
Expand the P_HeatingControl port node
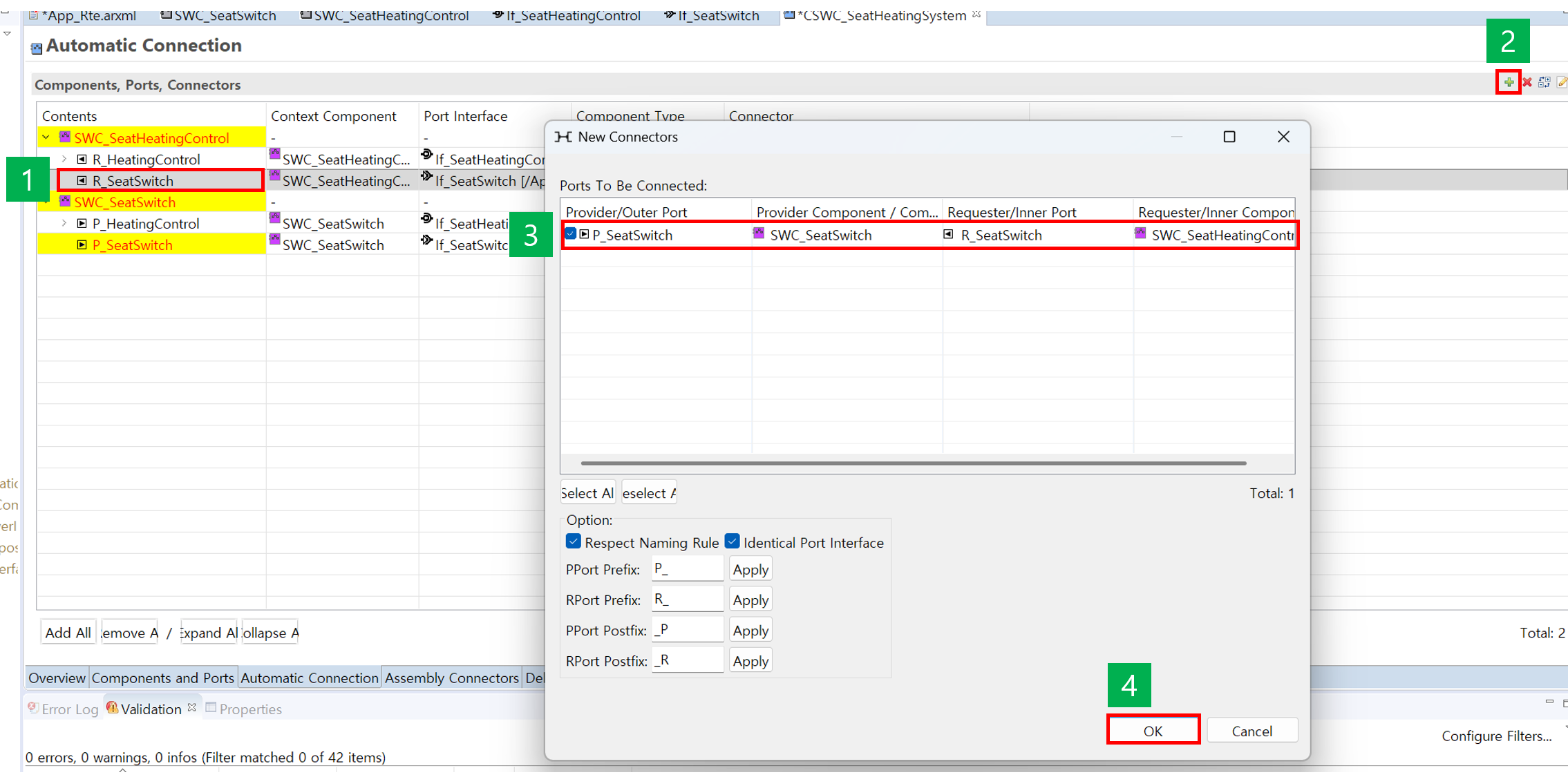point(64,224)
